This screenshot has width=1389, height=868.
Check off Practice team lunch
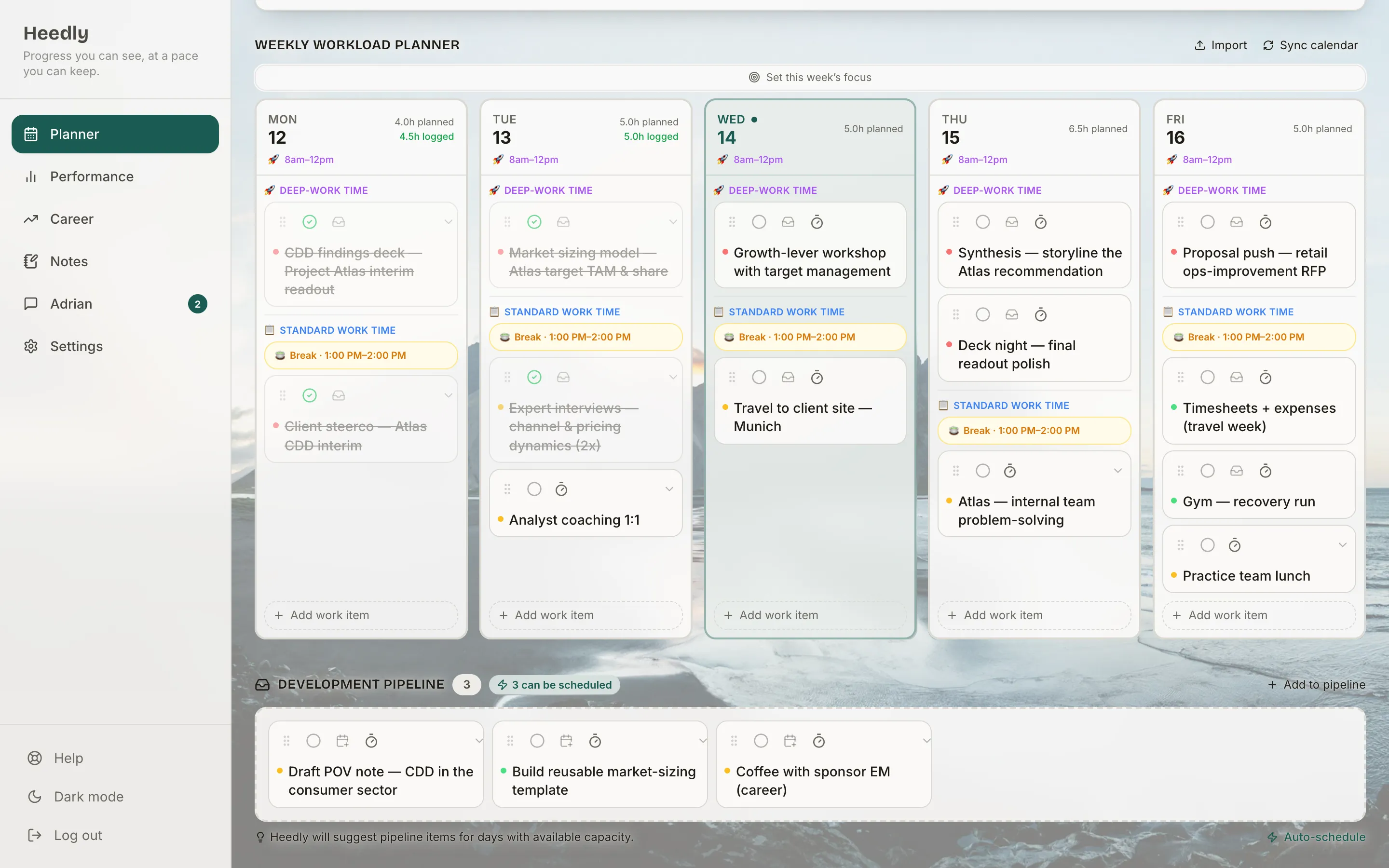[x=1208, y=545]
